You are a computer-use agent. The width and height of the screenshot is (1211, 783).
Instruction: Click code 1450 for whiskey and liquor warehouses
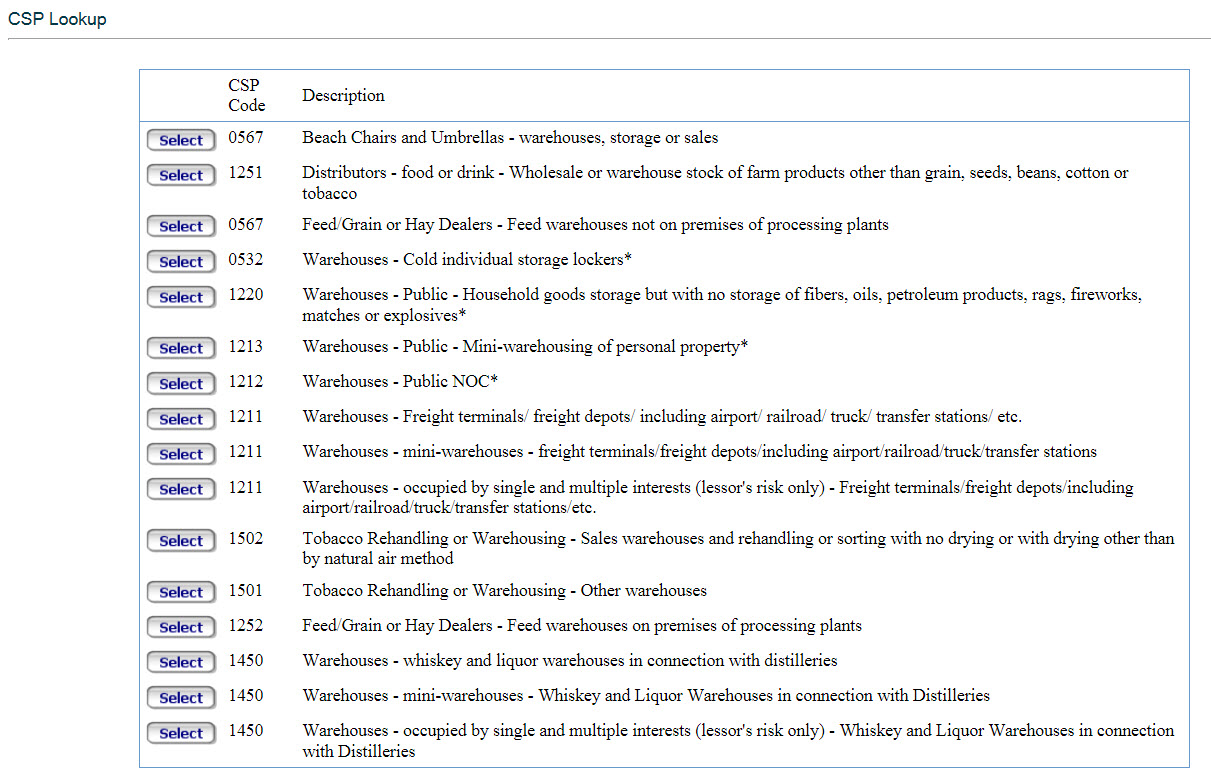[x=246, y=661]
